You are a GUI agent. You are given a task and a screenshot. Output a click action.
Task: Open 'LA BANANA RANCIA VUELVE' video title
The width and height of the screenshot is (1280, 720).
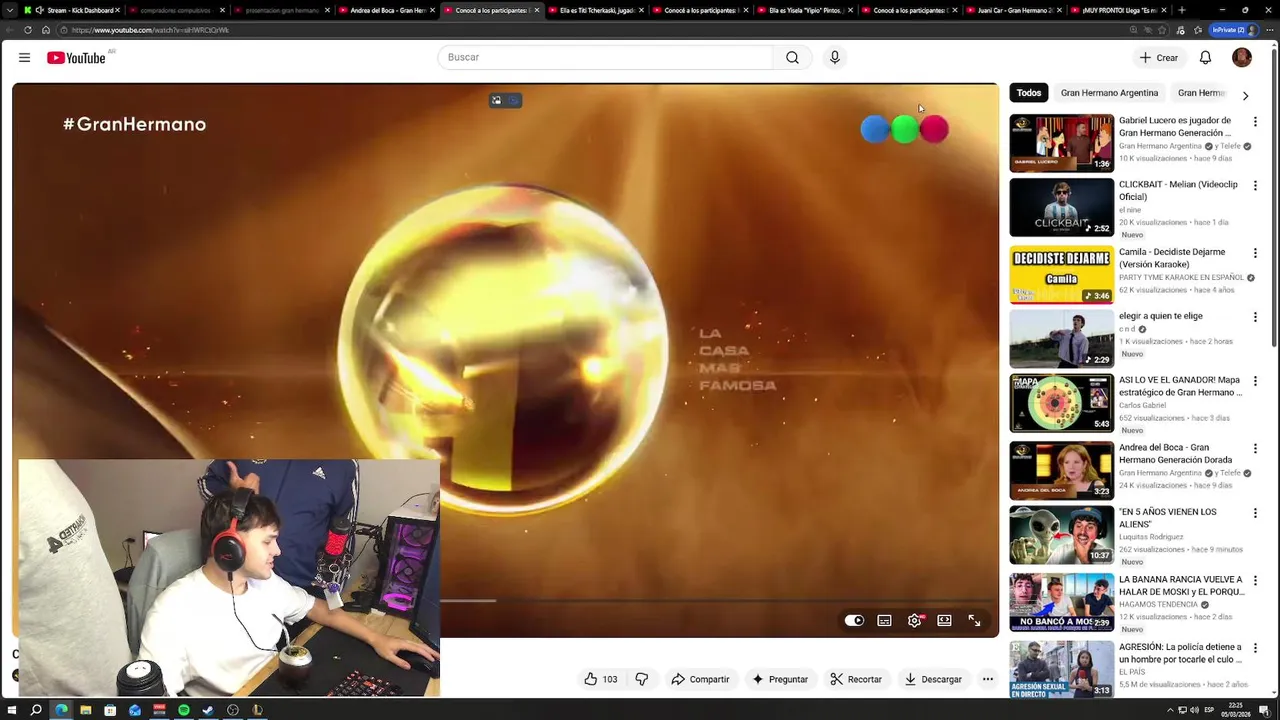pos(1182,586)
